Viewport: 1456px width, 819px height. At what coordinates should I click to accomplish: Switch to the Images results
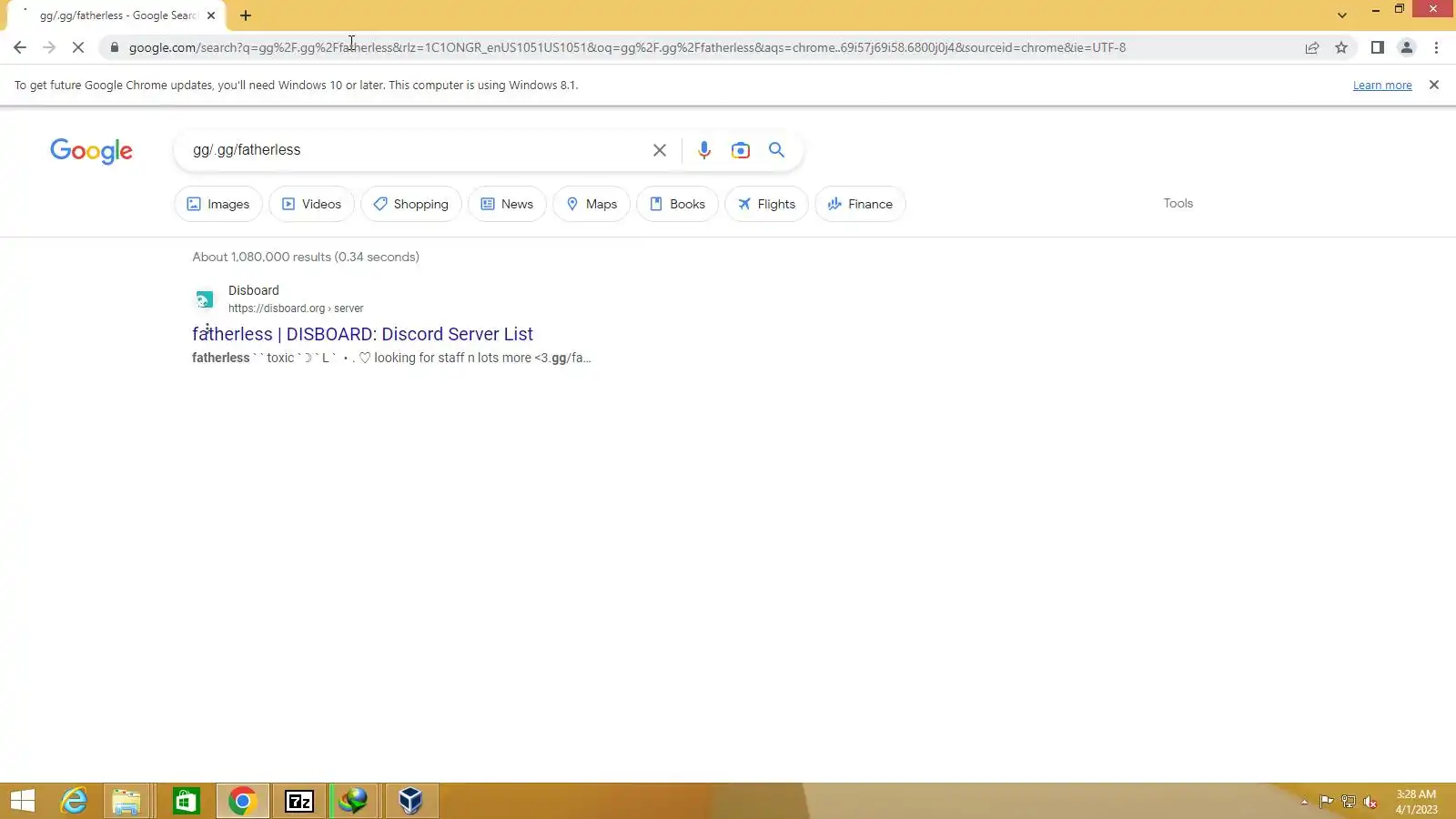pos(218,204)
